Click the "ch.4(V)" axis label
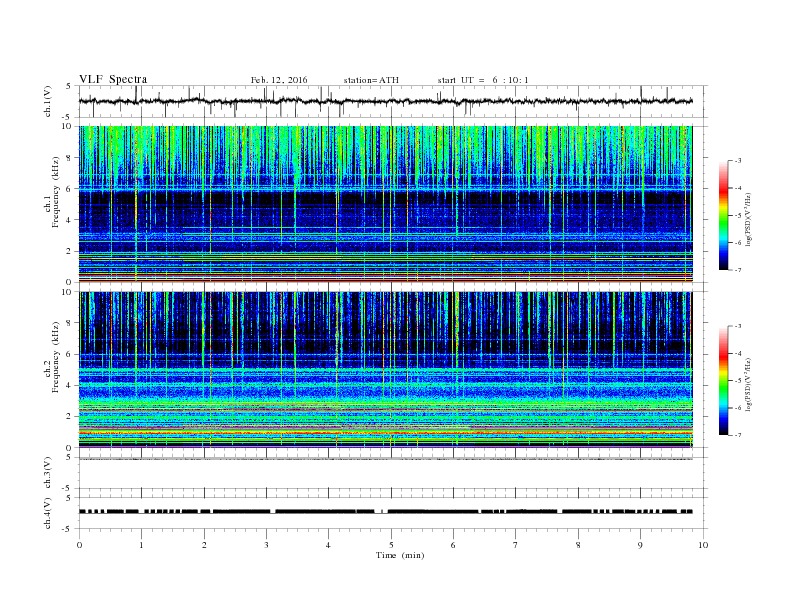This screenshot has width=792, height=612. [48, 513]
